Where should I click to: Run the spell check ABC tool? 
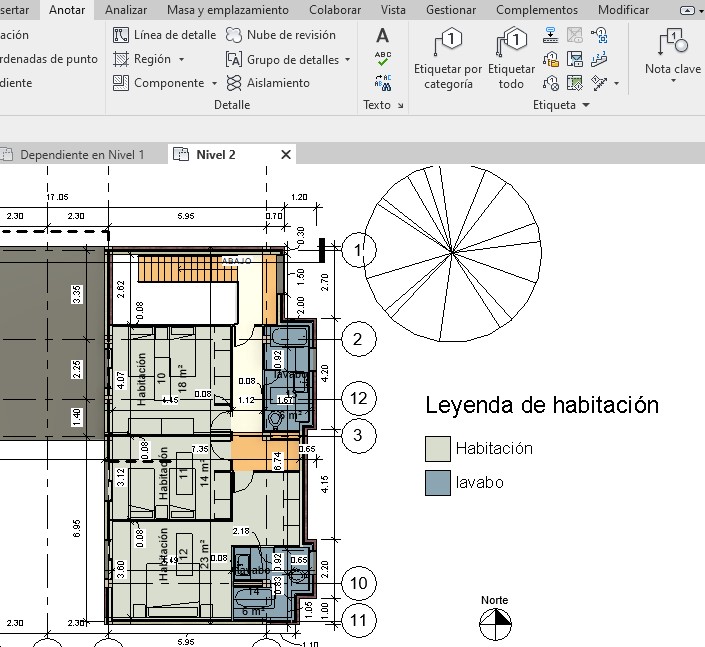pyautogui.click(x=382, y=59)
